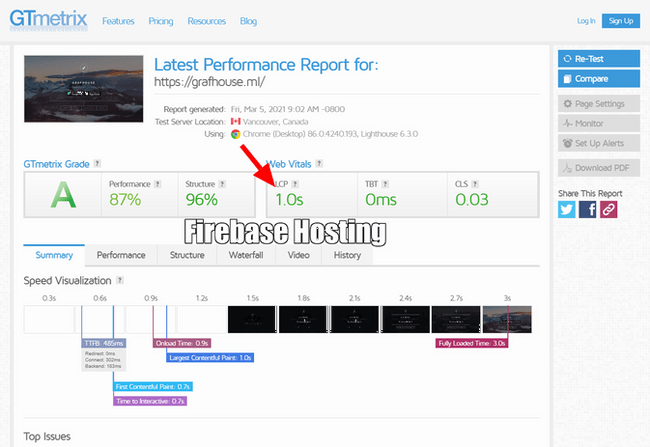Go to GTmetrix logo home
This screenshot has height=447, width=650.
pyautogui.click(x=49, y=19)
